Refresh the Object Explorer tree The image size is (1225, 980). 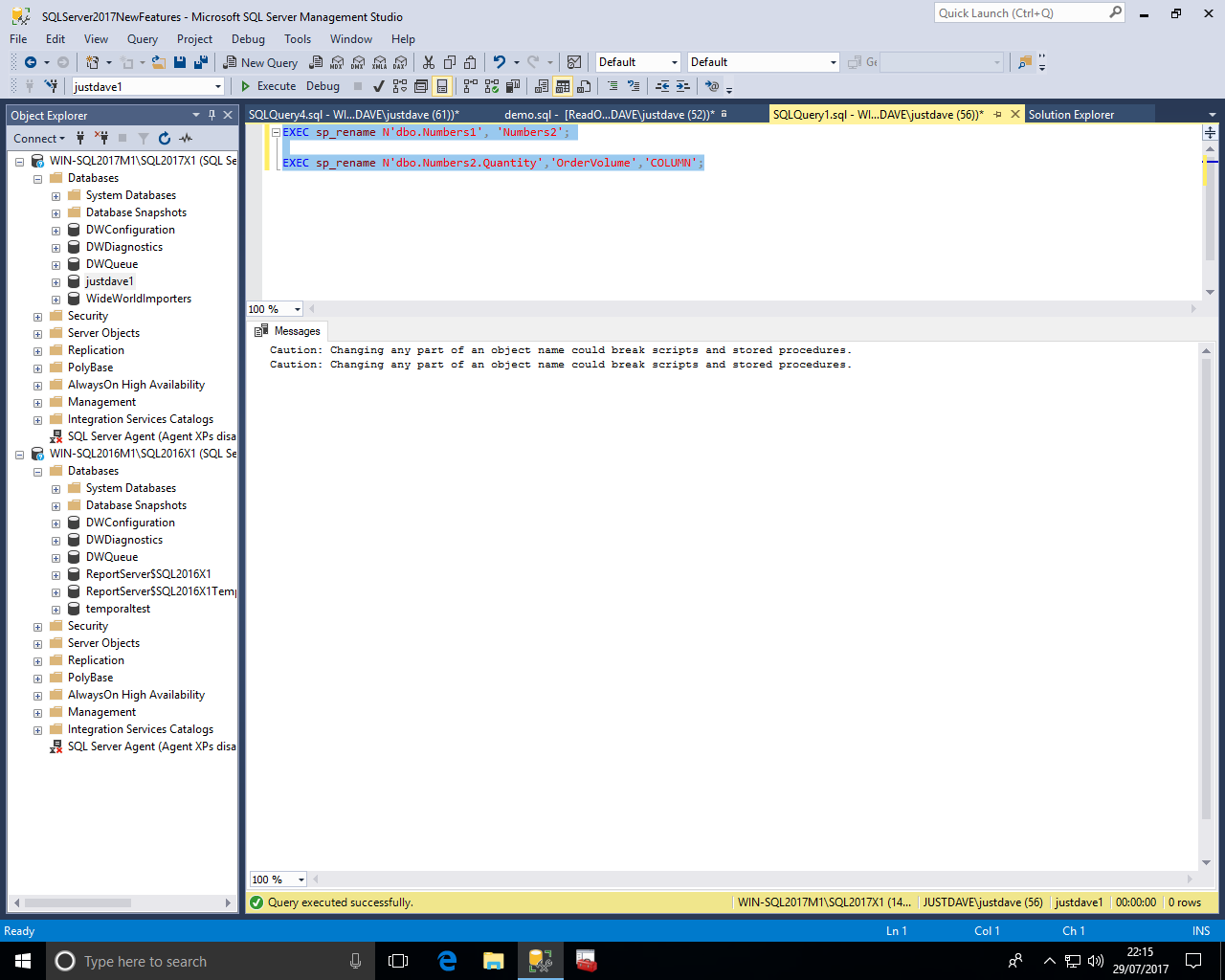click(x=165, y=139)
